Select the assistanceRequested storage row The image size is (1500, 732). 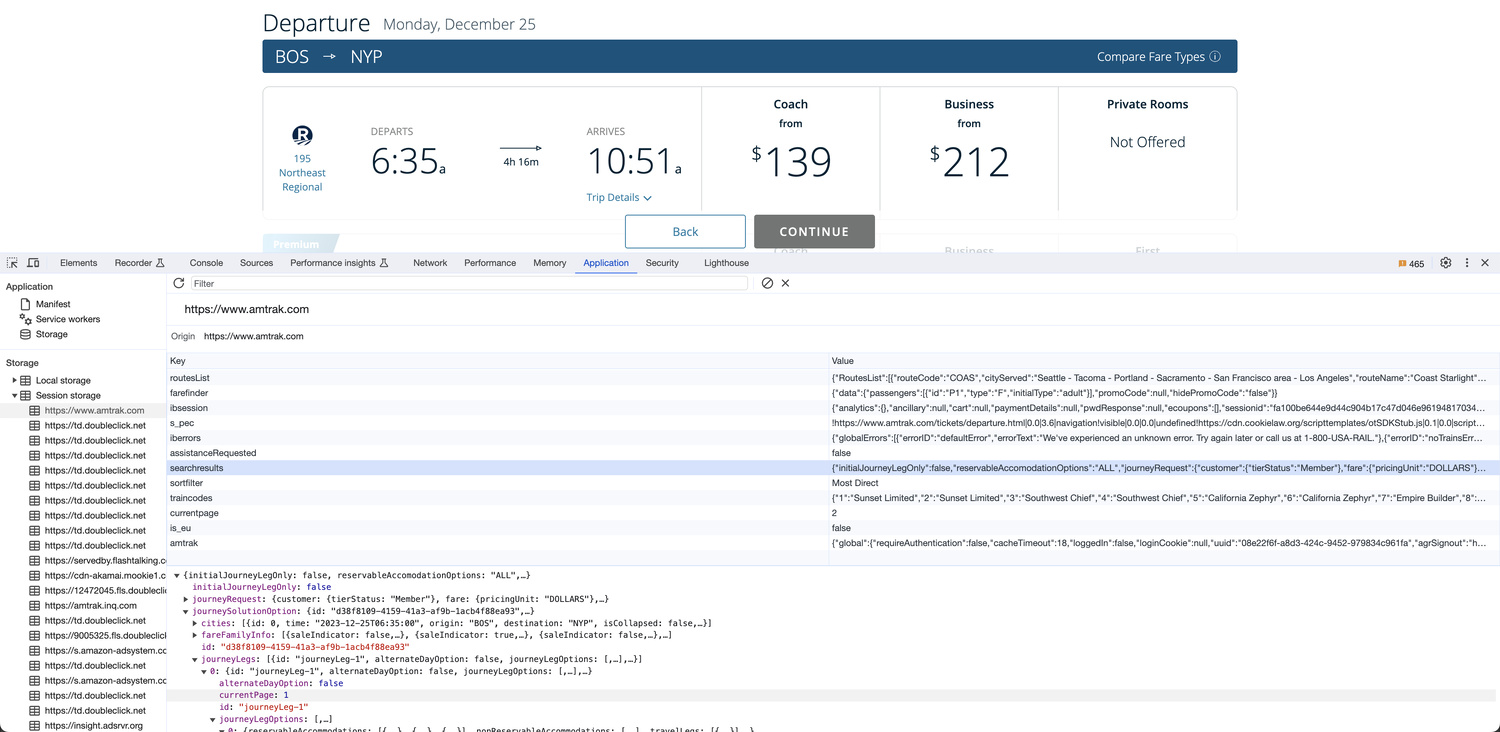click(x=833, y=453)
